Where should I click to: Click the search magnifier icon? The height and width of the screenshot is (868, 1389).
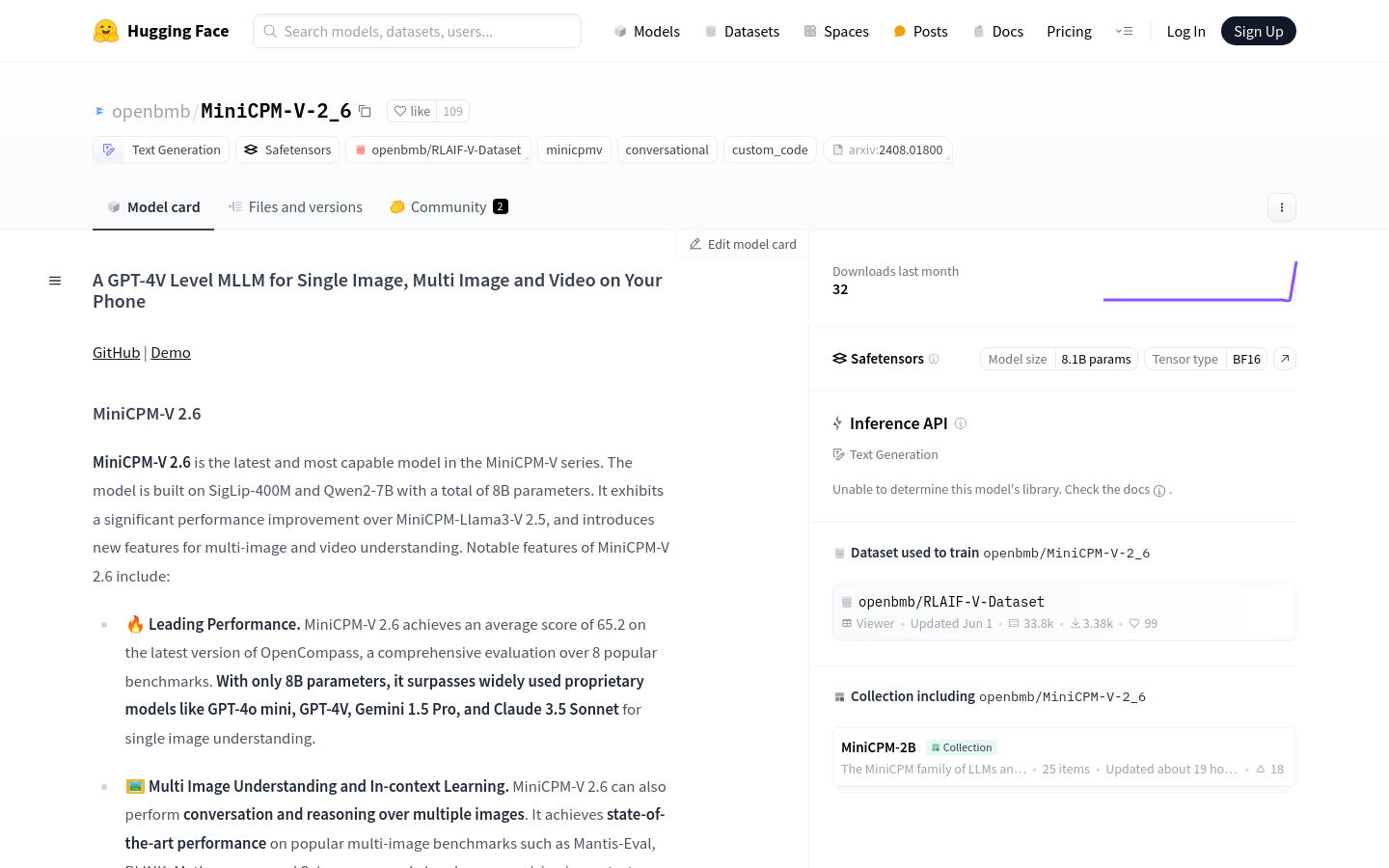[x=270, y=31]
